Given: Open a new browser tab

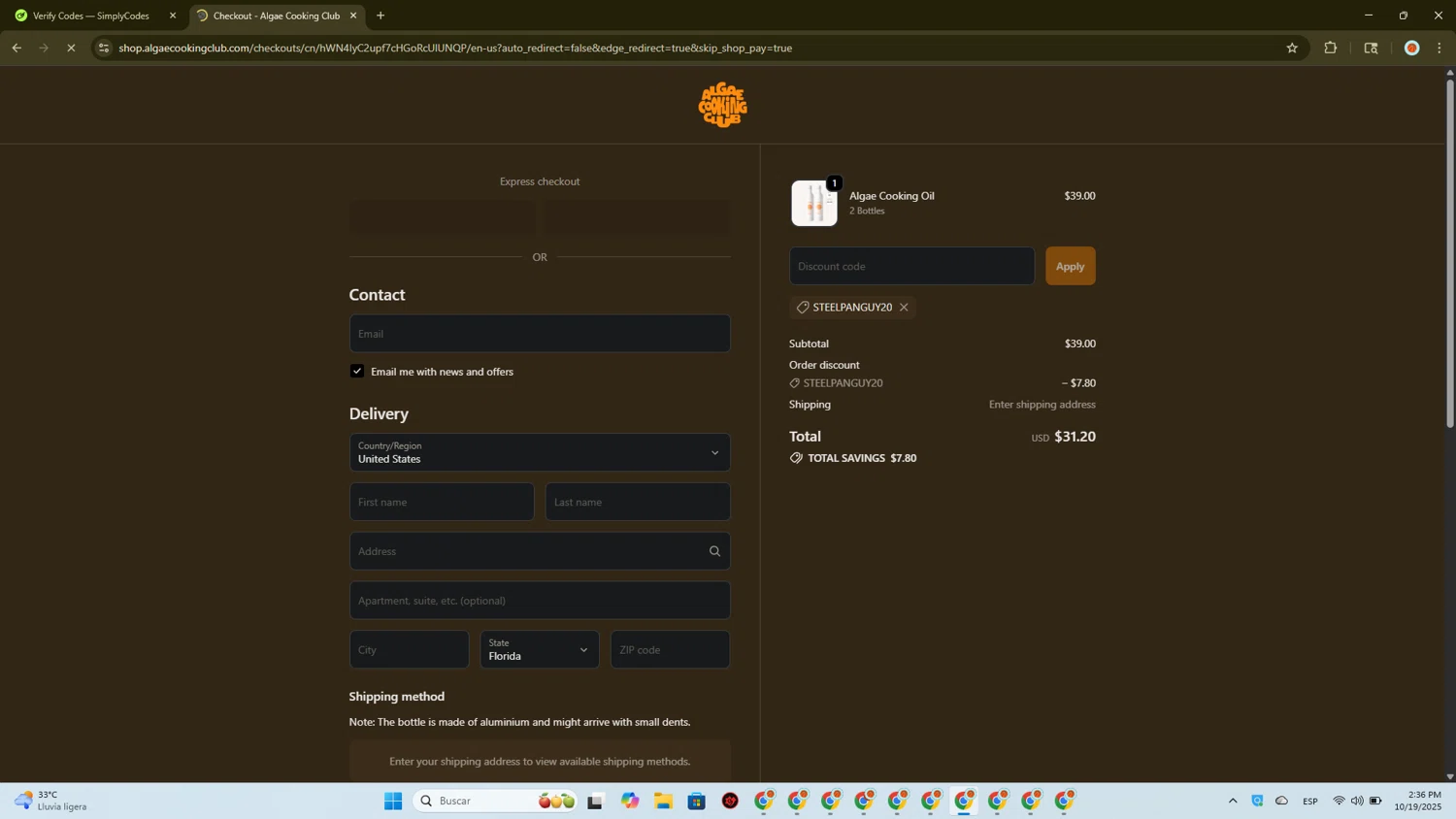Looking at the screenshot, I should (x=381, y=16).
